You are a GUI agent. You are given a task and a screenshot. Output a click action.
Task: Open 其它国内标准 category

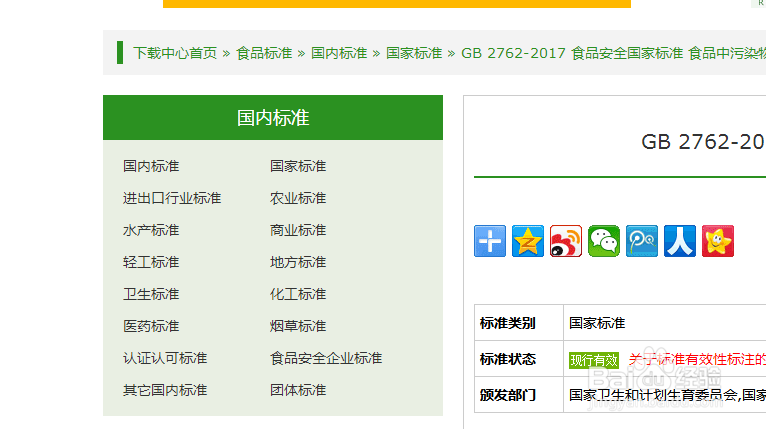pos(165,390)
